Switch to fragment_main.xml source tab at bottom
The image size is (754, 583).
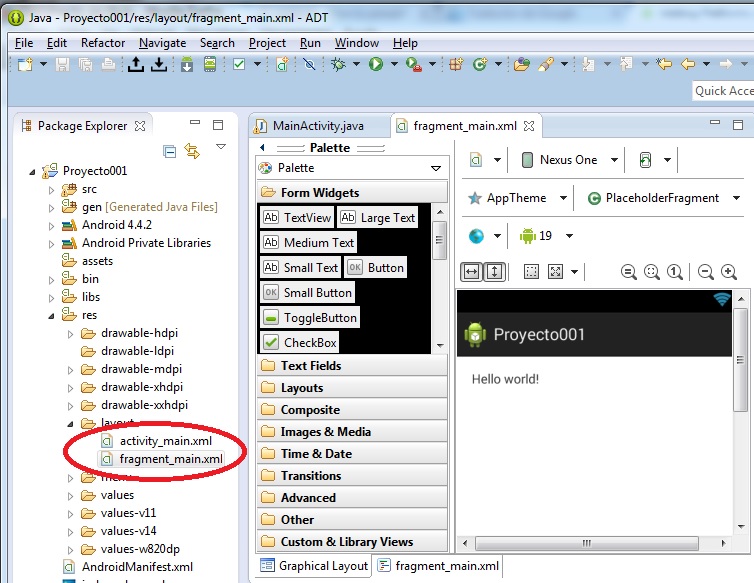point(438,566)
